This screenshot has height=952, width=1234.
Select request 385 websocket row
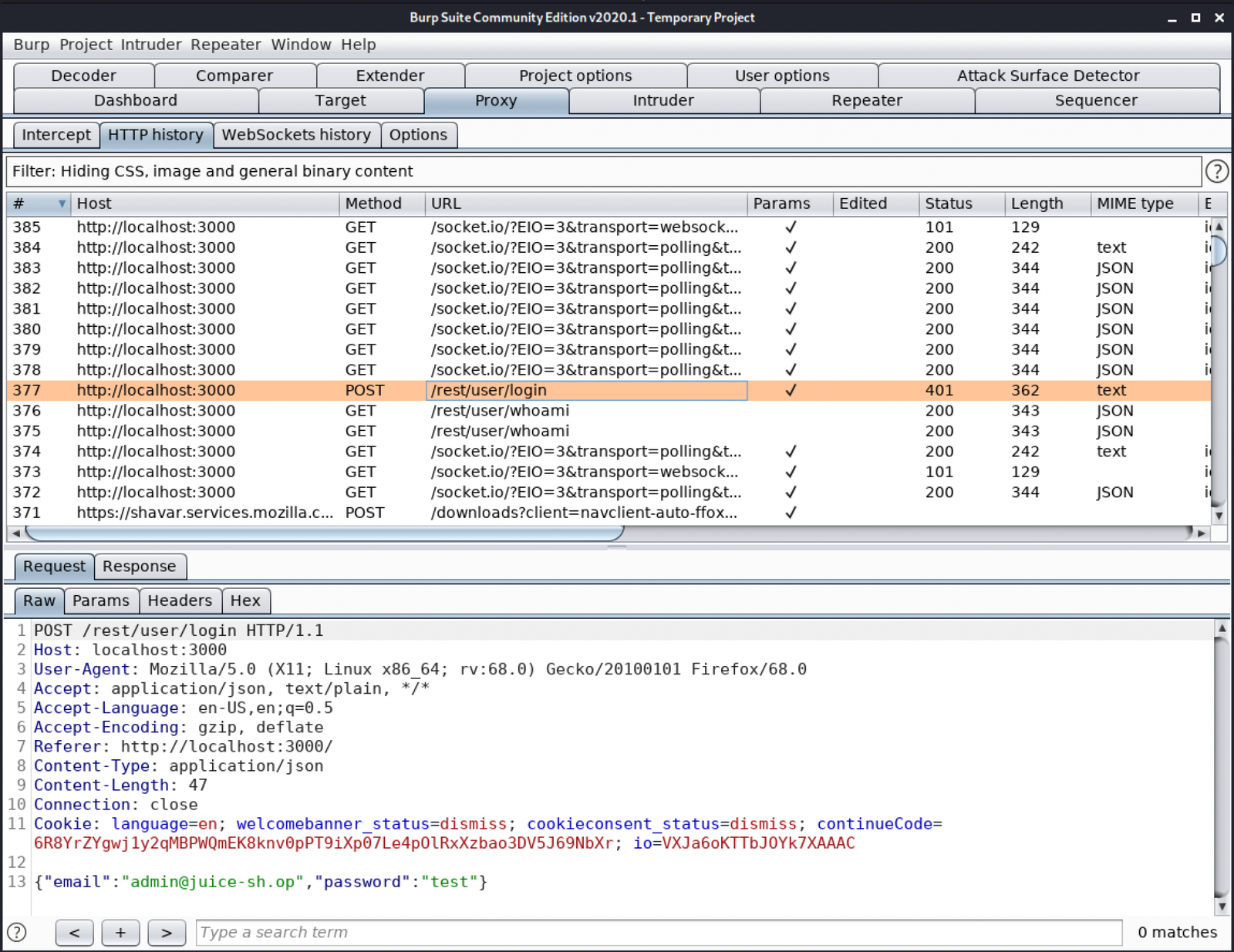pyautogui.click(x=609, y=227)
